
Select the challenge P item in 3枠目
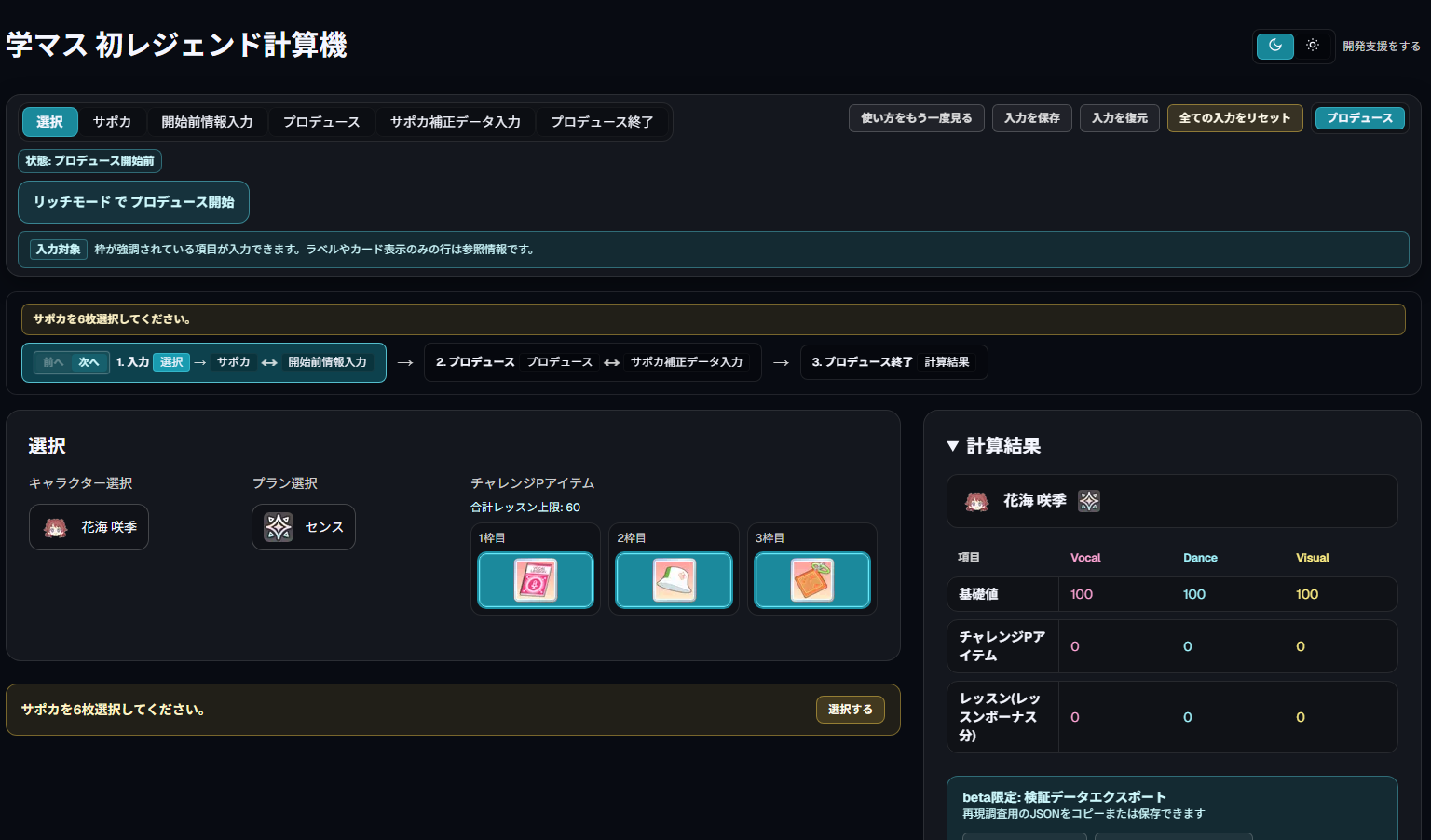click(811, 579)
